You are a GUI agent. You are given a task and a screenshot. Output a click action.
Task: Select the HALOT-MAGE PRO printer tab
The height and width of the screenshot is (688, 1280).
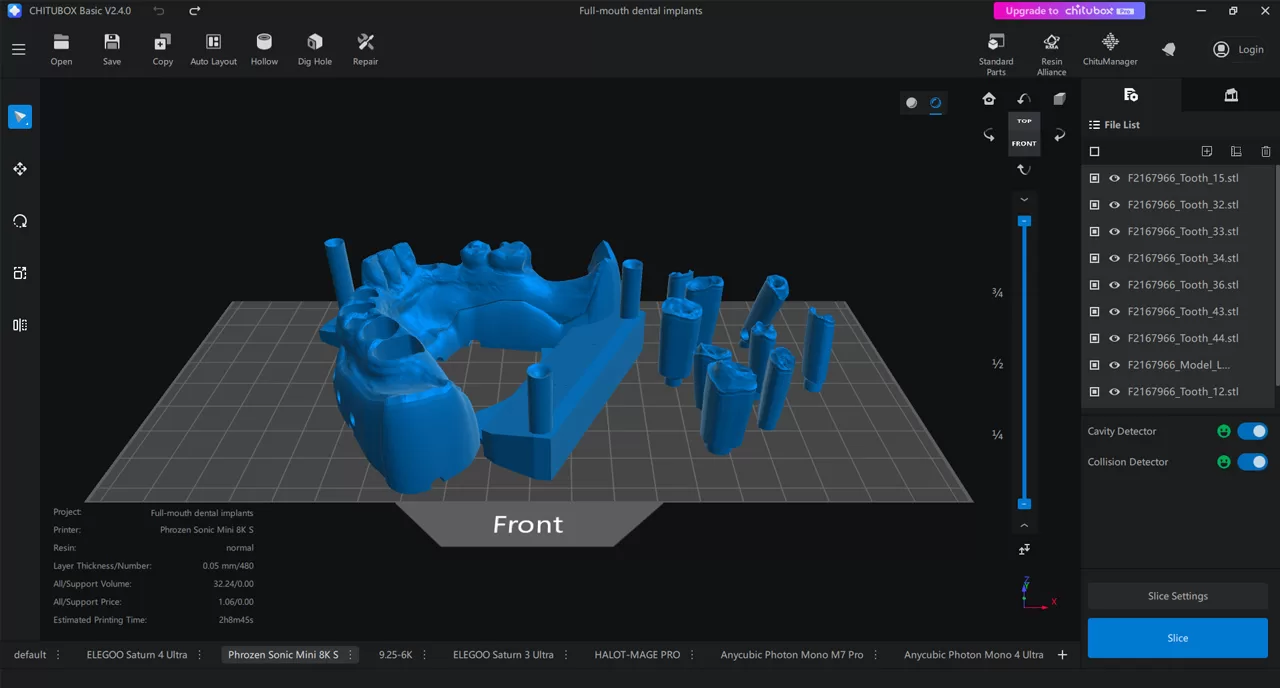click(x=637, y=654)
